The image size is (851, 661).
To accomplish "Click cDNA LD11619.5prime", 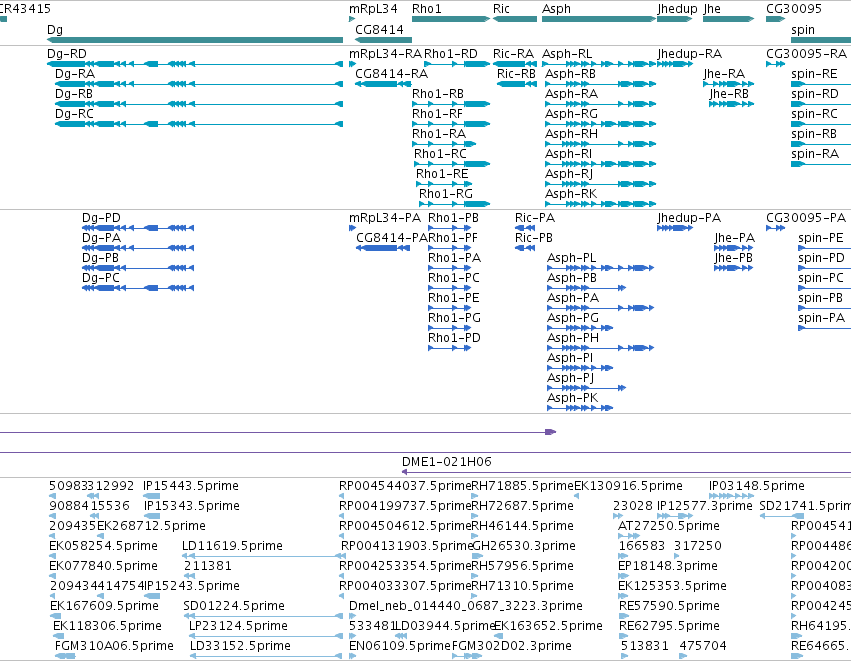I will click(264, 556).
